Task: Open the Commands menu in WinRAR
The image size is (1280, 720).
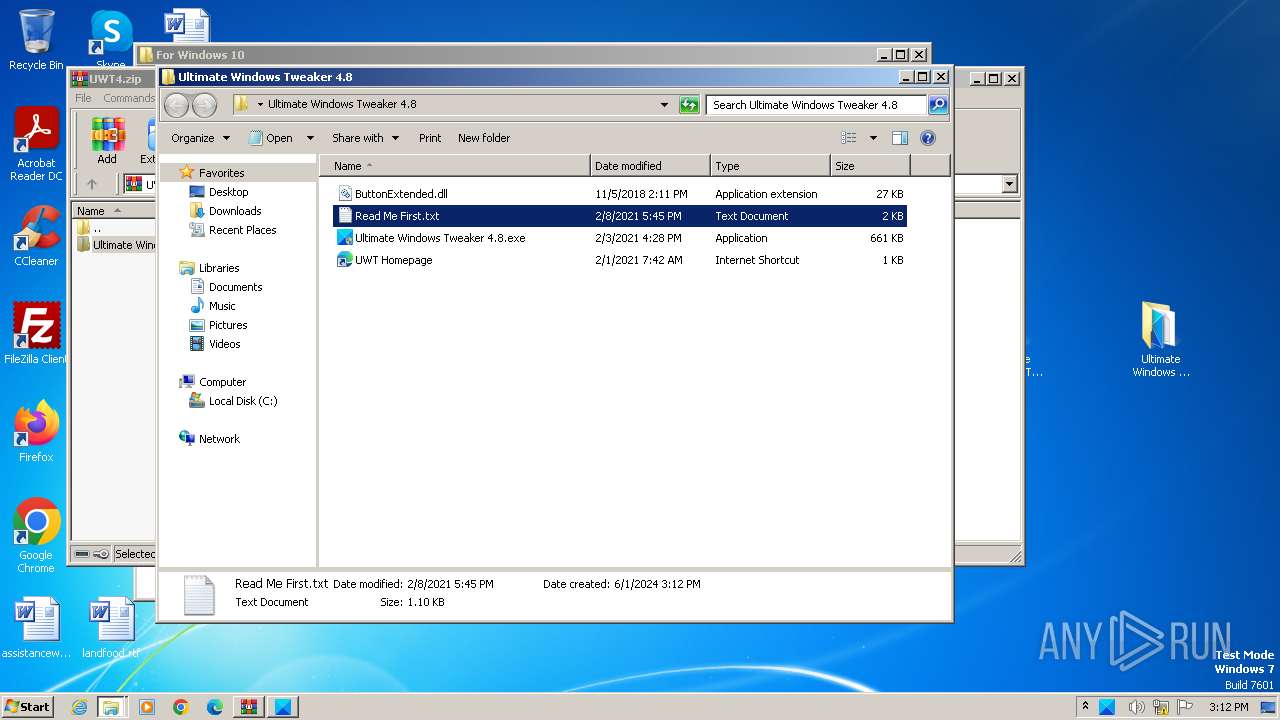Action: click(129, 98)
